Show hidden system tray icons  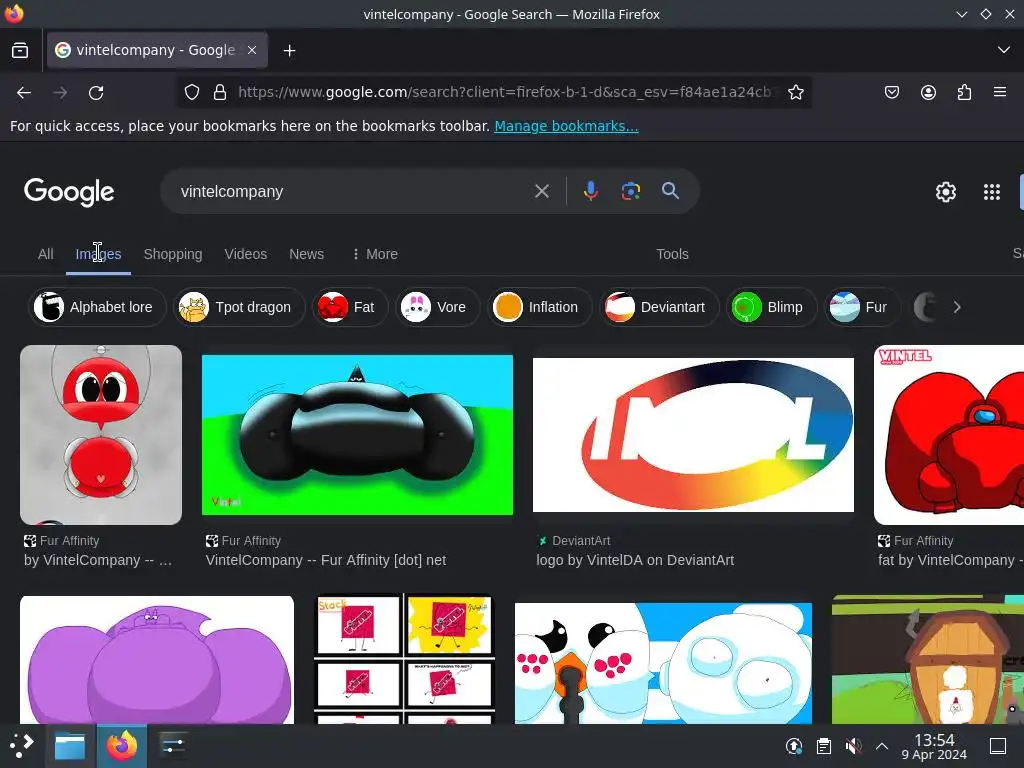pos(882,746)
